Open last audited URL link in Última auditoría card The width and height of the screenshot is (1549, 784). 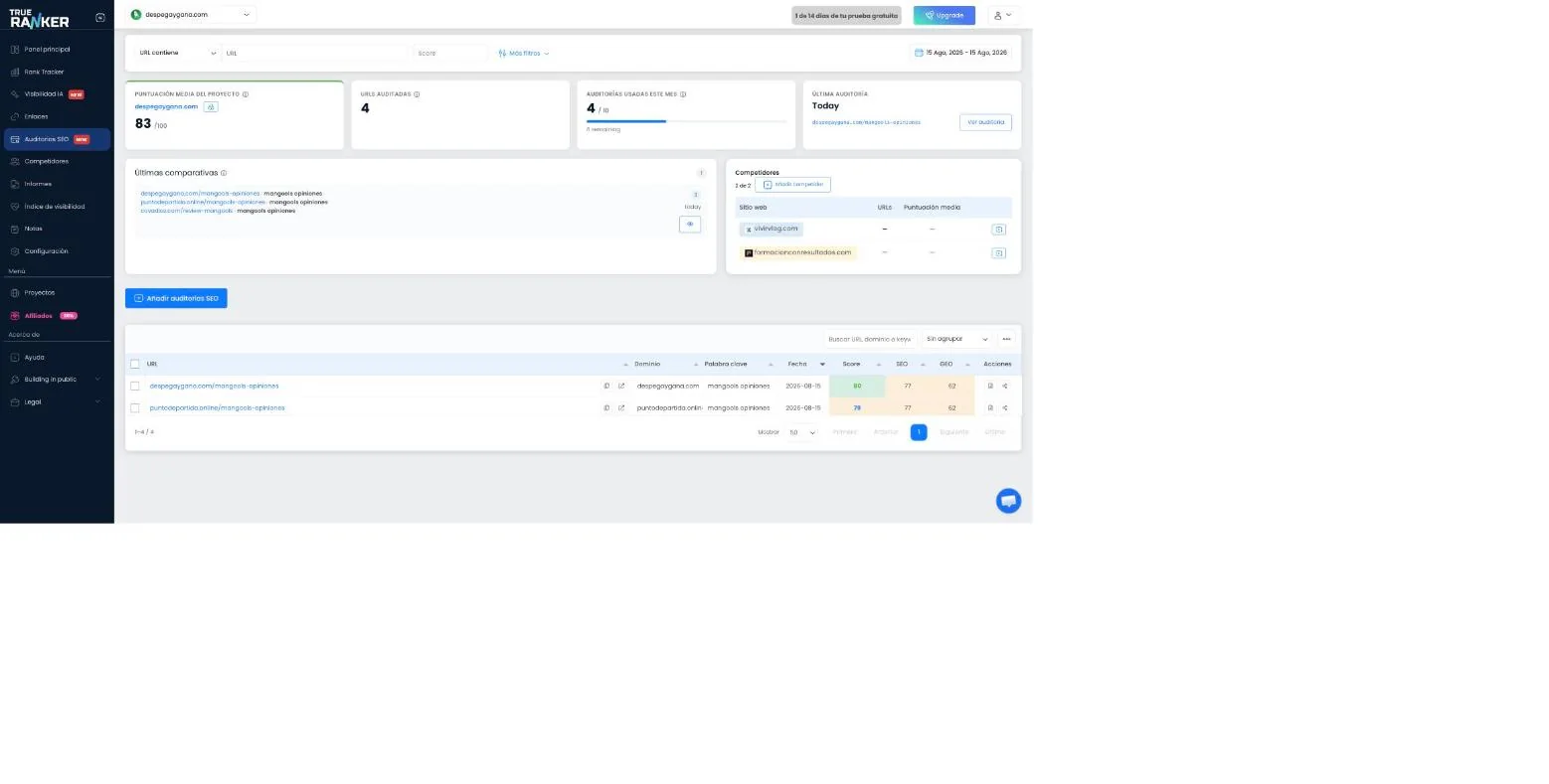[866, 122]
